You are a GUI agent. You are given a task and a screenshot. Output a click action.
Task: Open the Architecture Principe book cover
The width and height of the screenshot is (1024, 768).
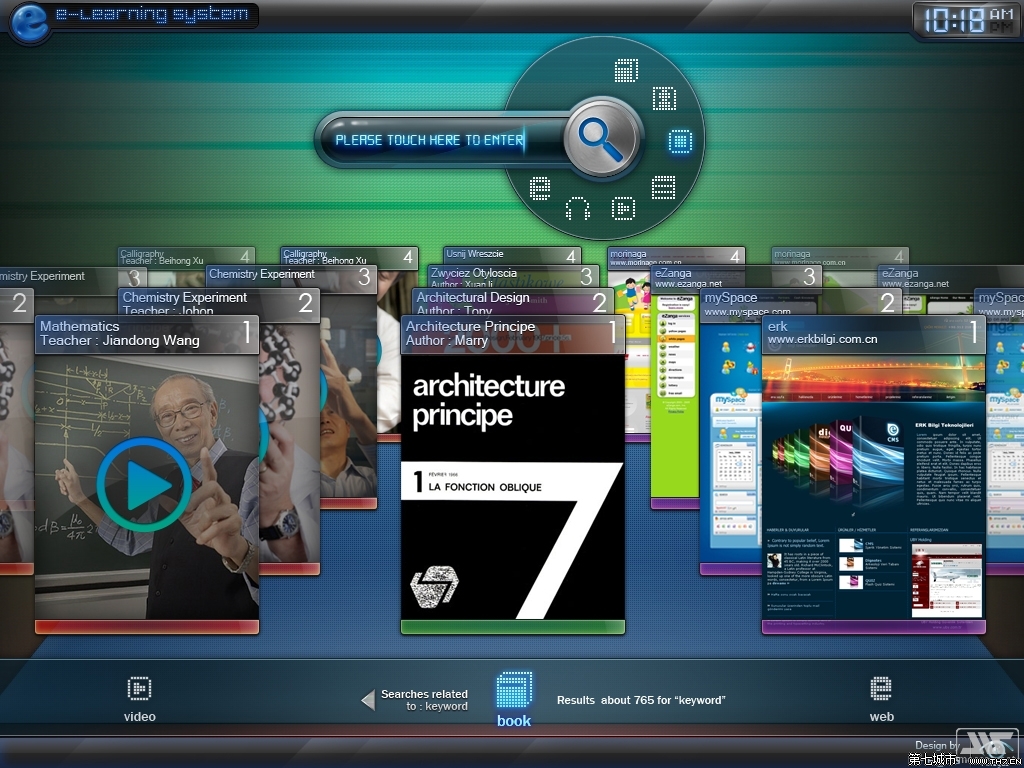point(512,490)
